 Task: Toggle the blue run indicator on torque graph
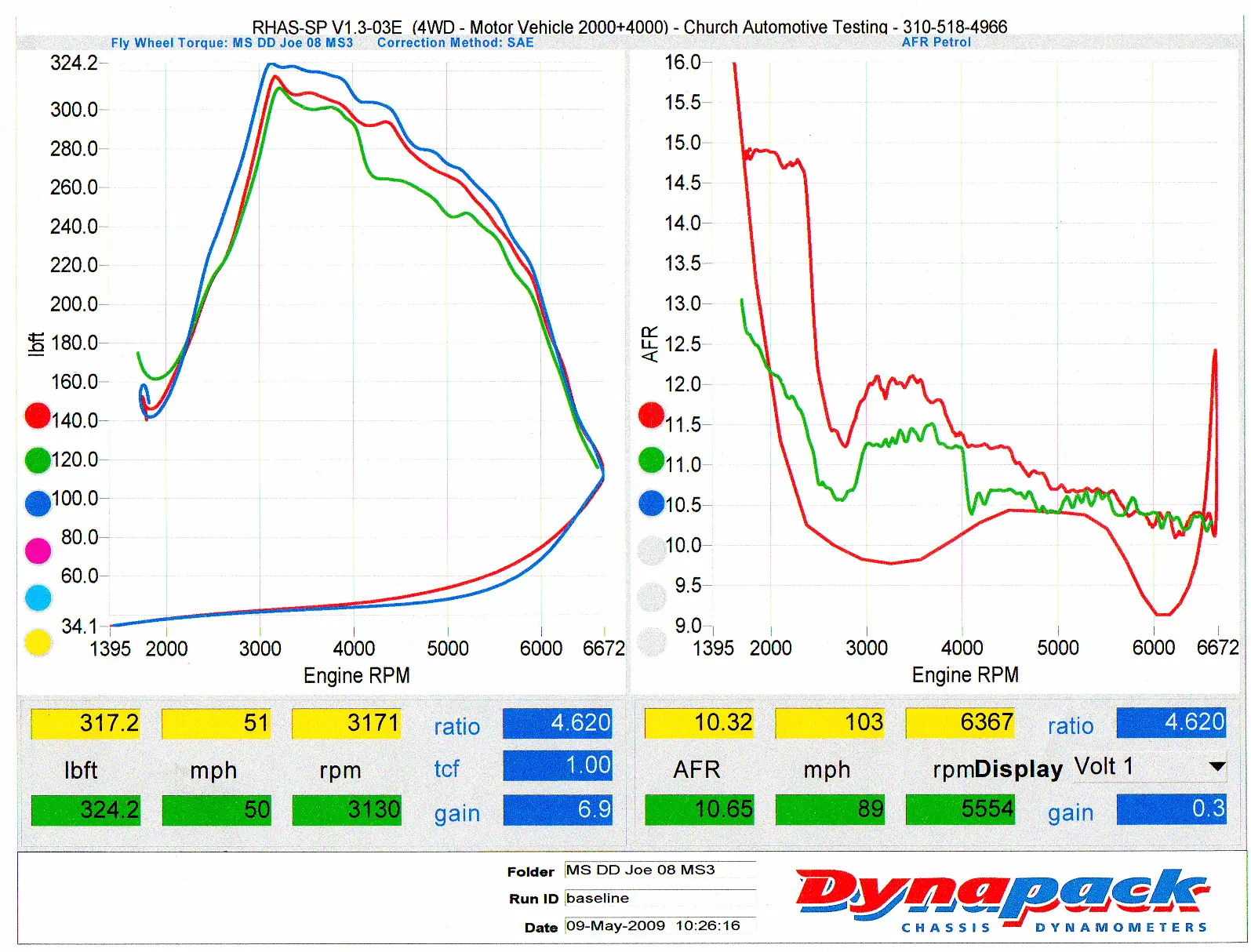38,503
